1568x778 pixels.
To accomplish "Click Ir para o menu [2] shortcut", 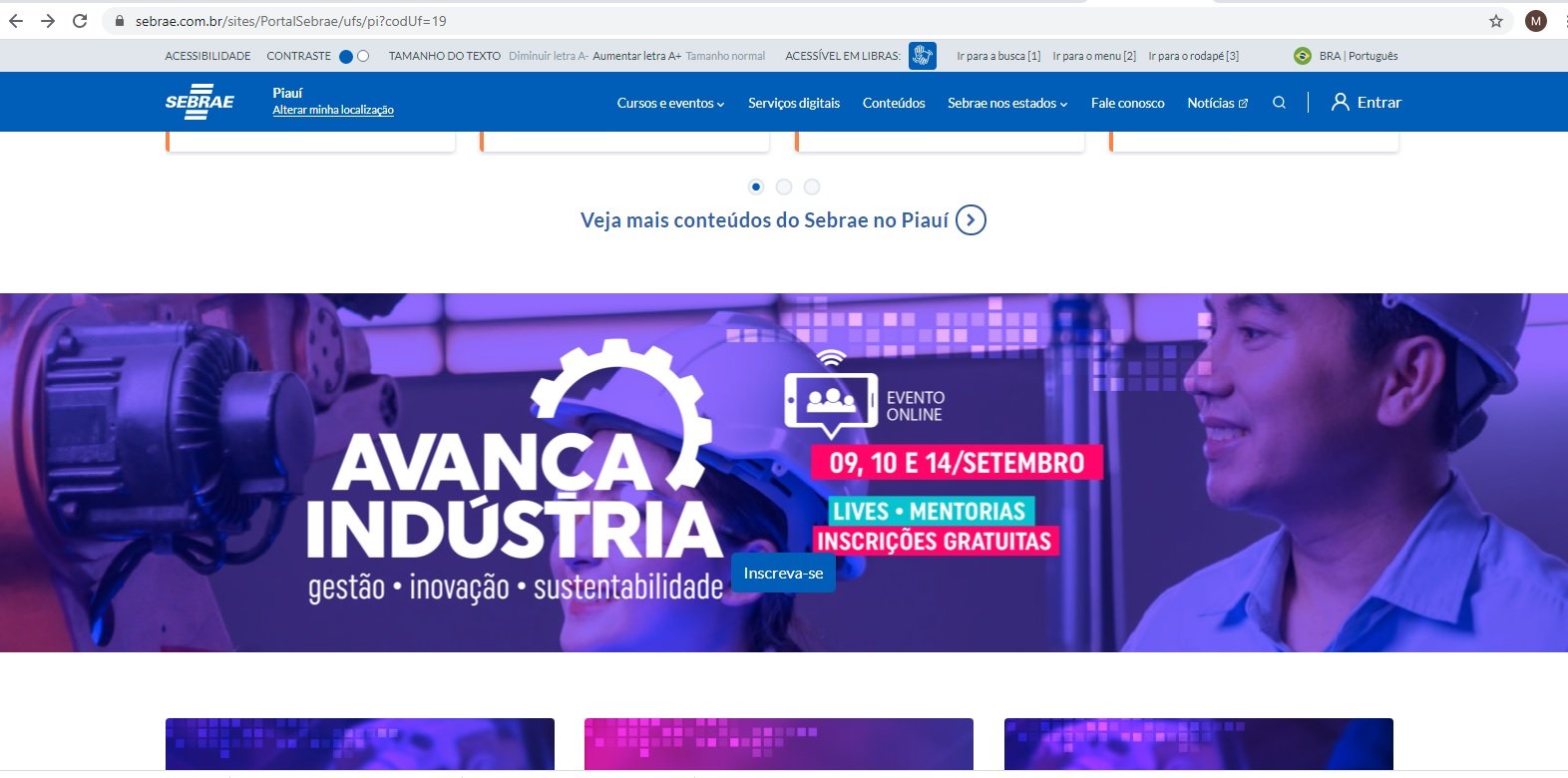I will coord(1094,56).
